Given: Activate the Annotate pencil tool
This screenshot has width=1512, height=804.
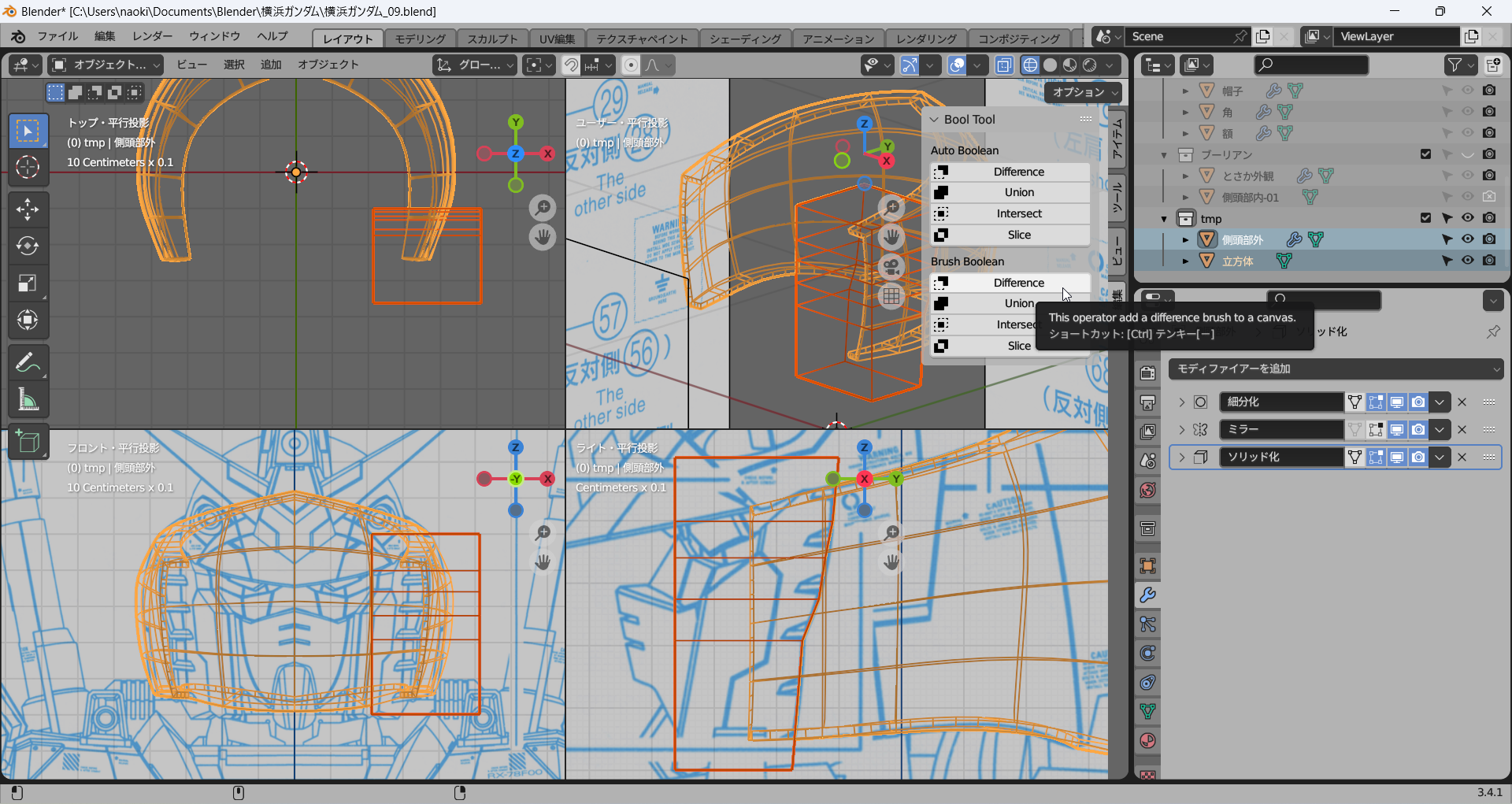Looking at the screenshot, I should [x=28, y=363].
